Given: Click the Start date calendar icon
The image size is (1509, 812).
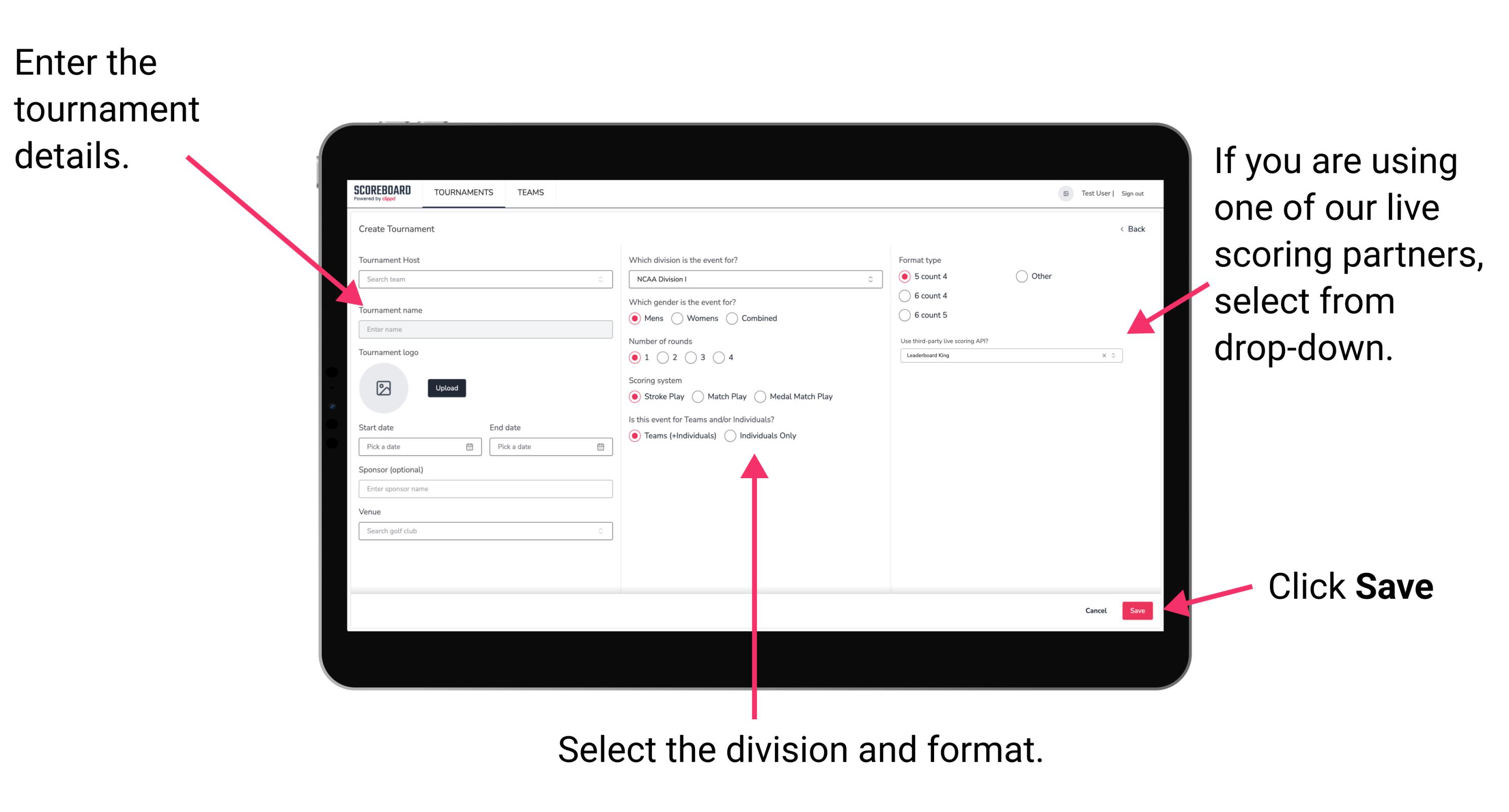Looking at the screenshot, I should tap(471, 447).
